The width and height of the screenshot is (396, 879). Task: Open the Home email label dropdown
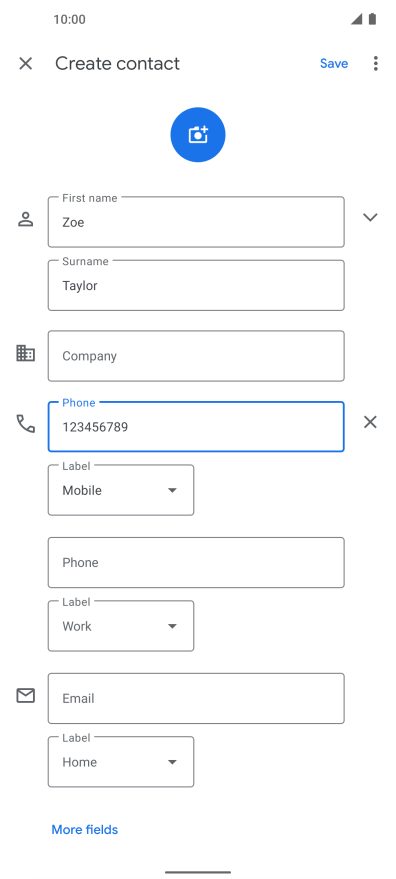tap(121, 762)
